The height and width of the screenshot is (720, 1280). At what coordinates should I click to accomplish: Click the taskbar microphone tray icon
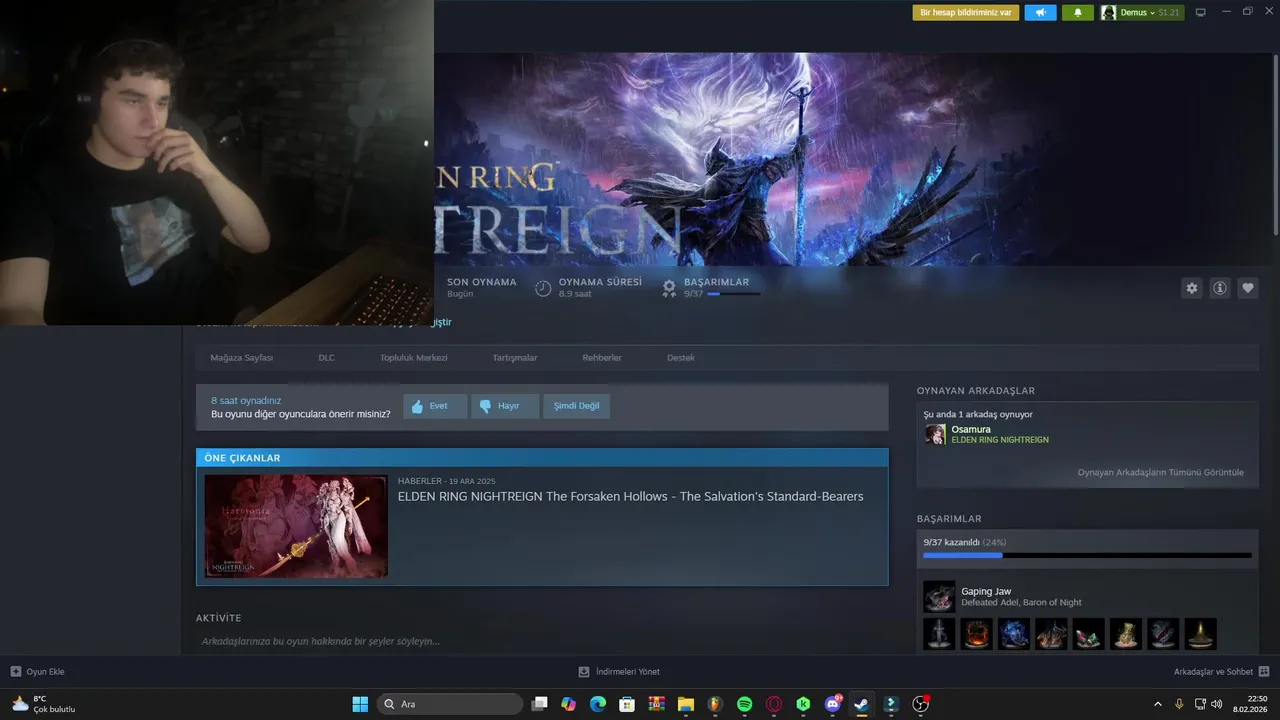coord(1179,704)
